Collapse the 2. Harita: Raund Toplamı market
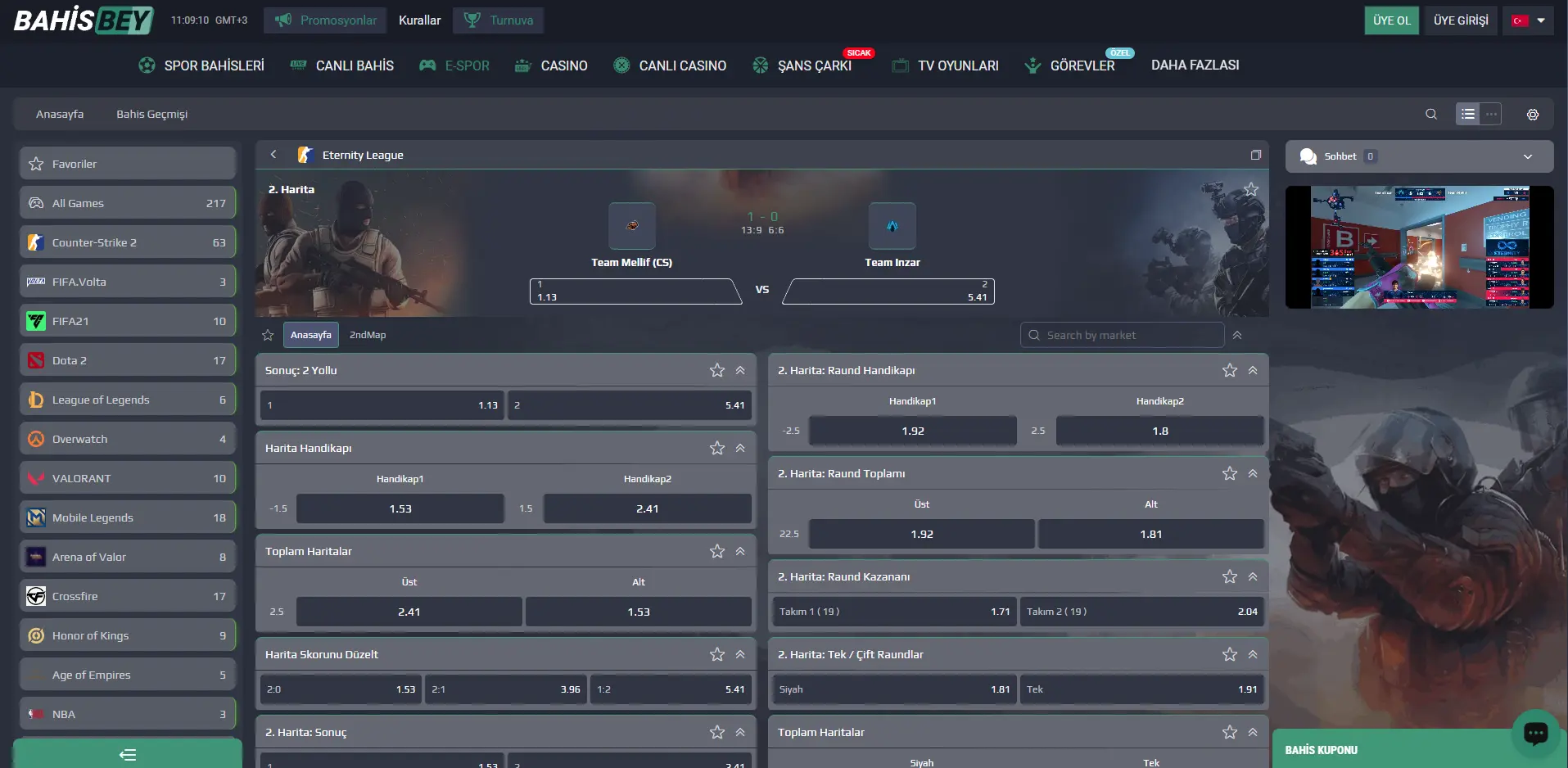 [x=1253, y=473]
